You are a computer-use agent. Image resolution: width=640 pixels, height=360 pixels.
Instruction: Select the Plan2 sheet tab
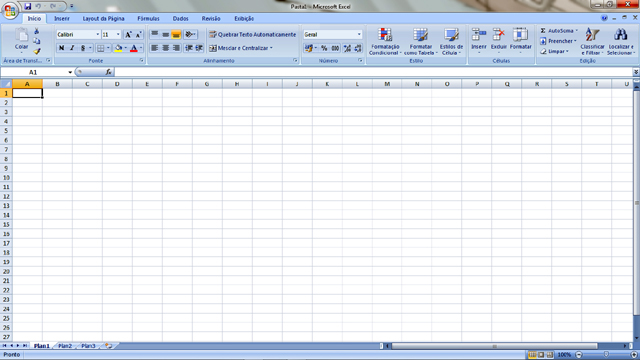(64, 346)
